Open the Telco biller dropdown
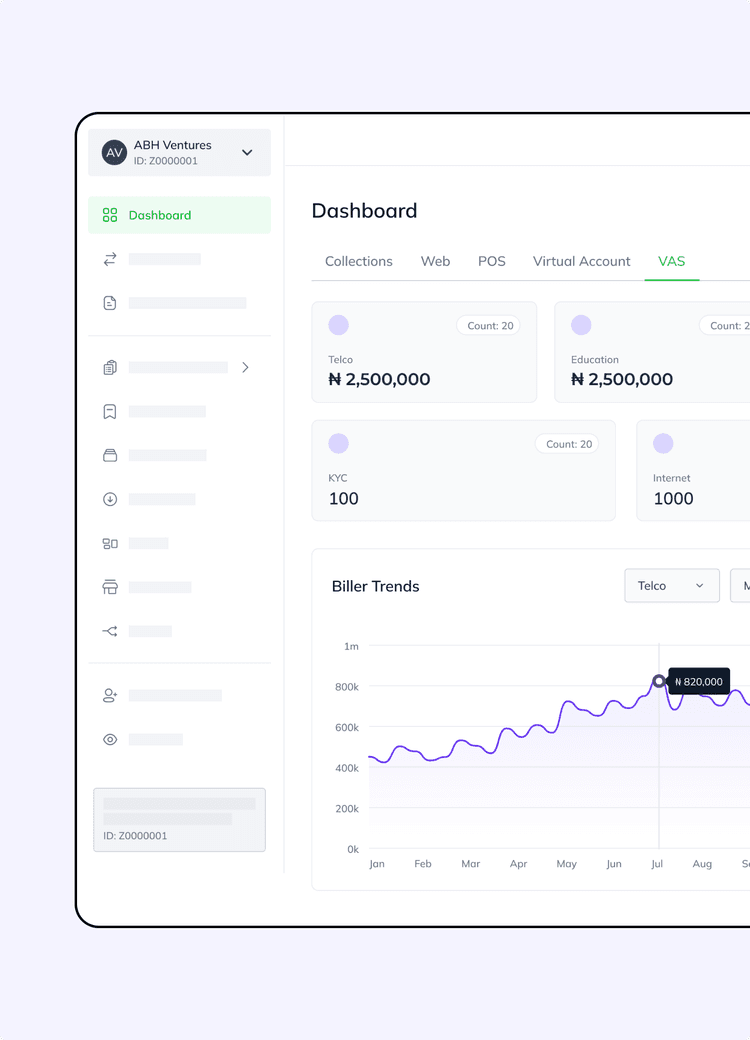The image size is (750, 1040). [671, 586]
